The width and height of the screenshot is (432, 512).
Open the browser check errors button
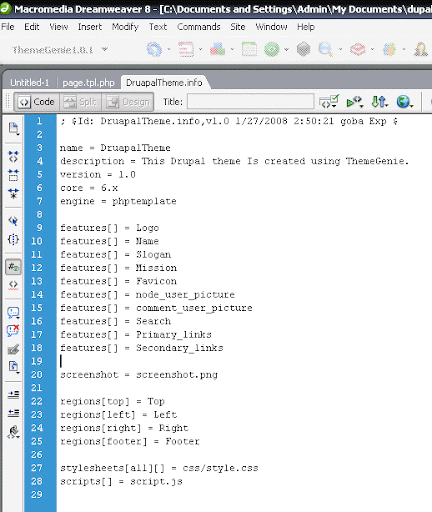(x=329, y=101)
